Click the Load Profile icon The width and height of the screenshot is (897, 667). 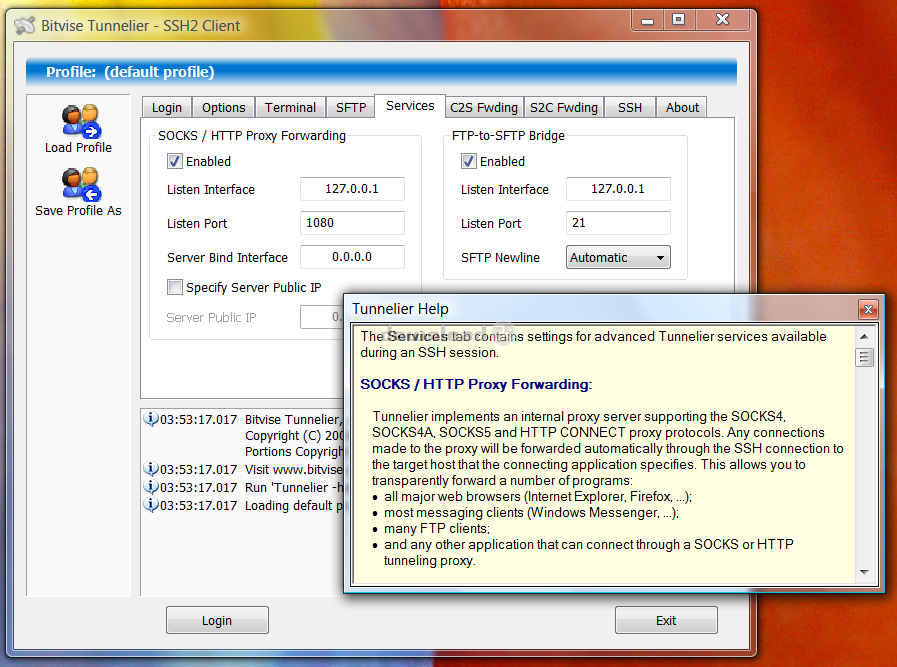coord(81,121)
